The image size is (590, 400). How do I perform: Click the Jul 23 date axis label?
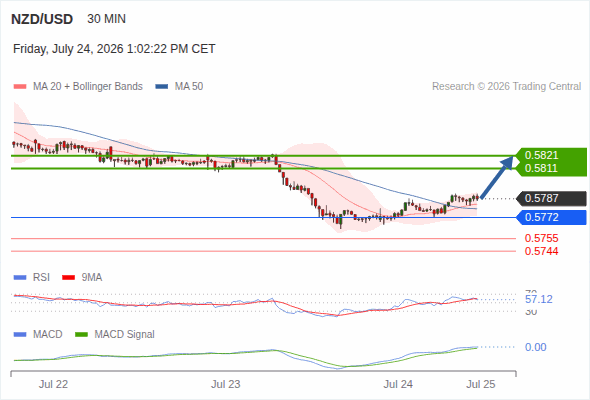coord(225,384)
